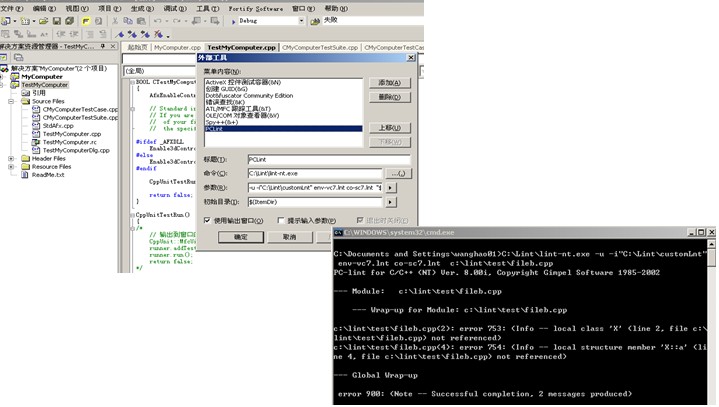Click the second icon on Solution Explorer toolbar

(19, 57)
